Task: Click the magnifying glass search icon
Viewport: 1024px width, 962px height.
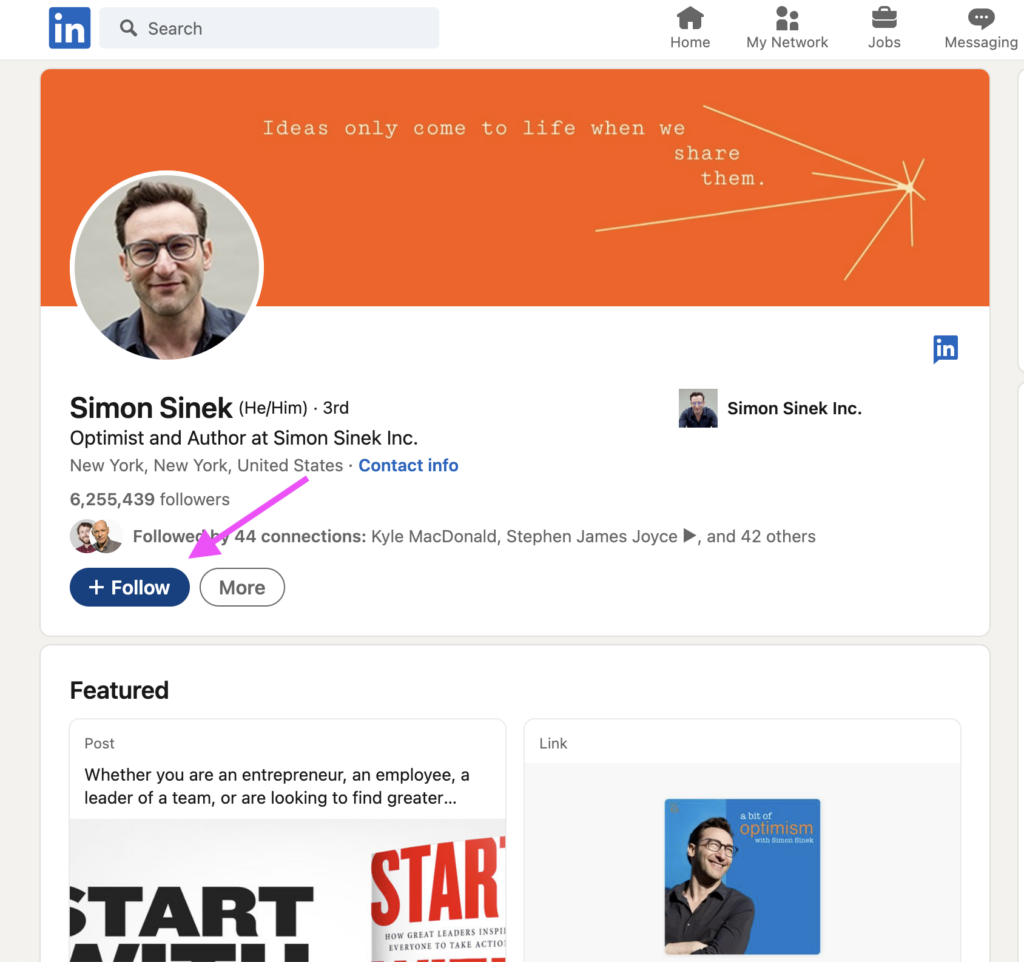Action: tap(129, 28)
